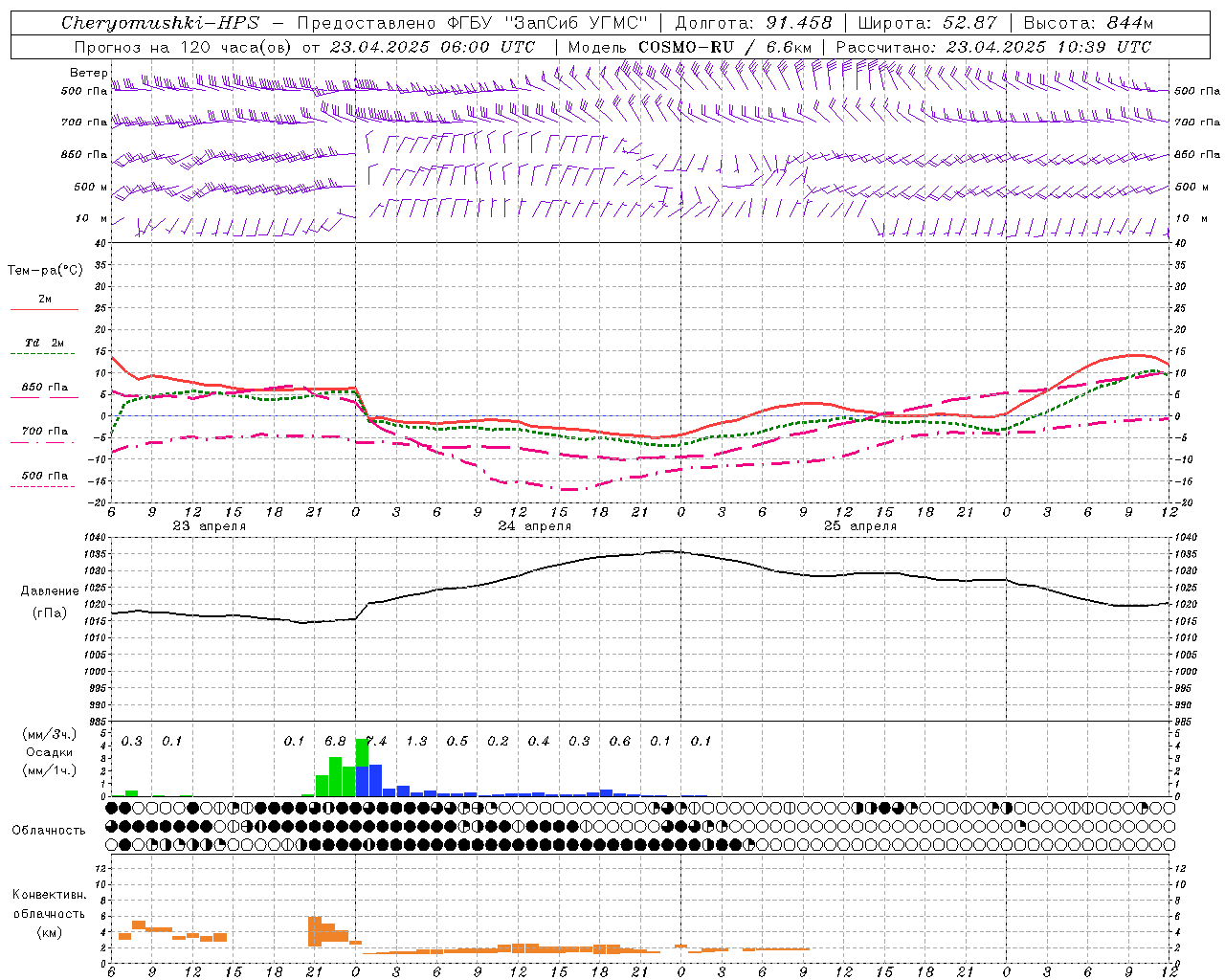Click the 0.6 precipitation total value
The height and width of the screenshot is (980, 1225).
[x=620, y=742]
